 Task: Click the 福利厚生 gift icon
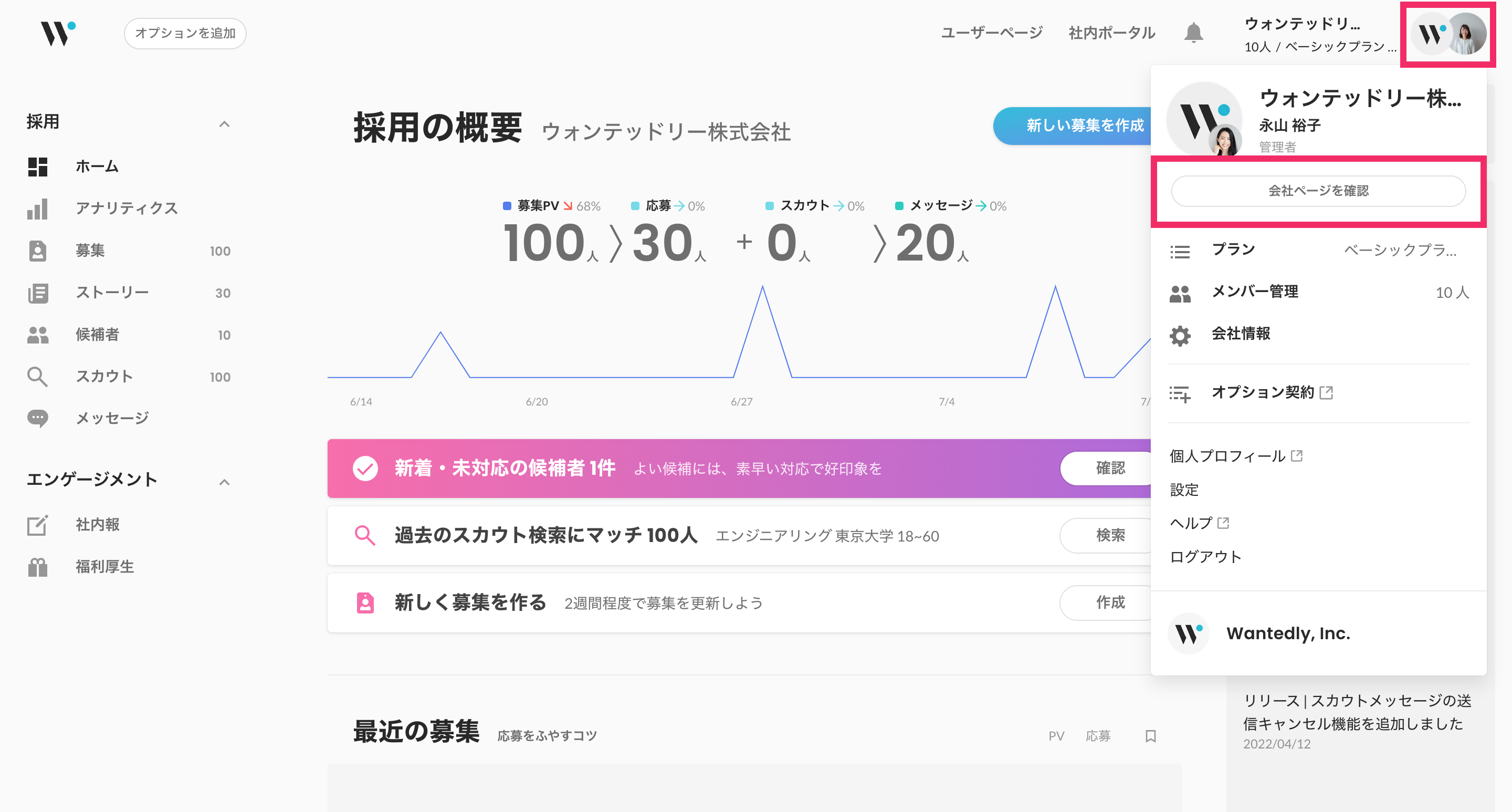pyautogui.click(x=38, y=567)
